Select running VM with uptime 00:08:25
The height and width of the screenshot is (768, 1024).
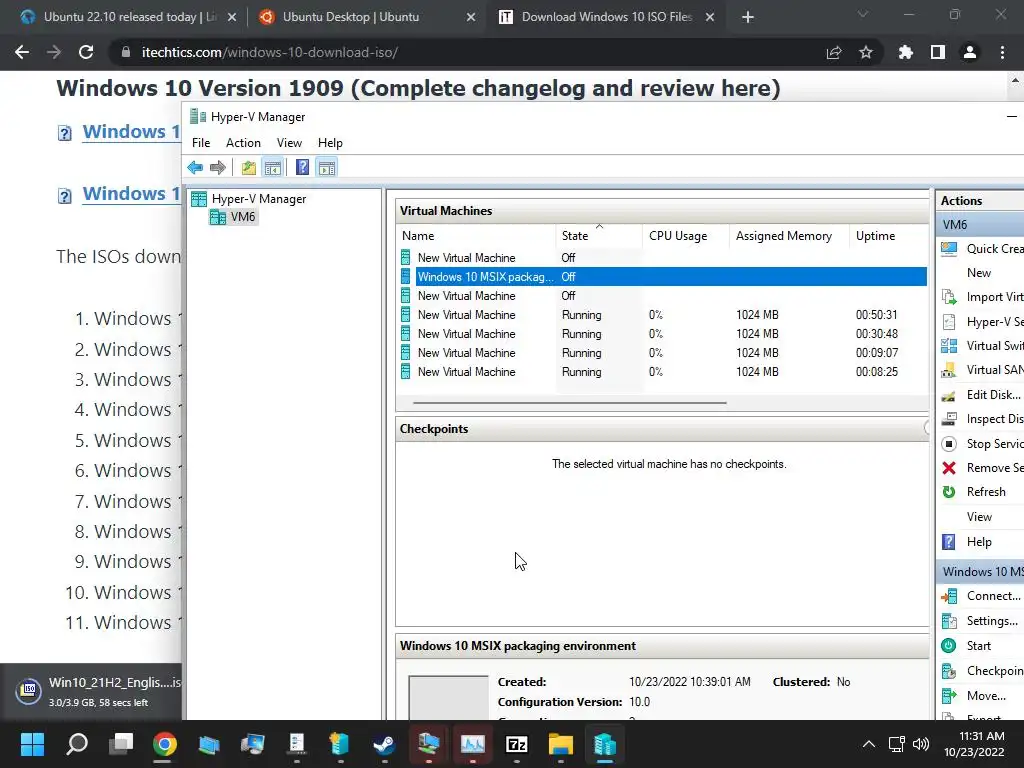[x=662, y=372]
